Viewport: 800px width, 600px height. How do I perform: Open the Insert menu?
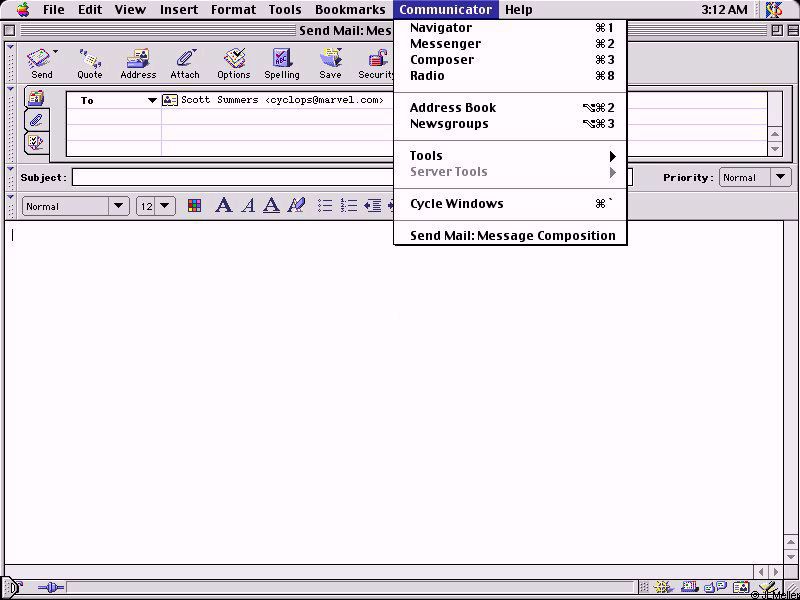coord(179,9)
